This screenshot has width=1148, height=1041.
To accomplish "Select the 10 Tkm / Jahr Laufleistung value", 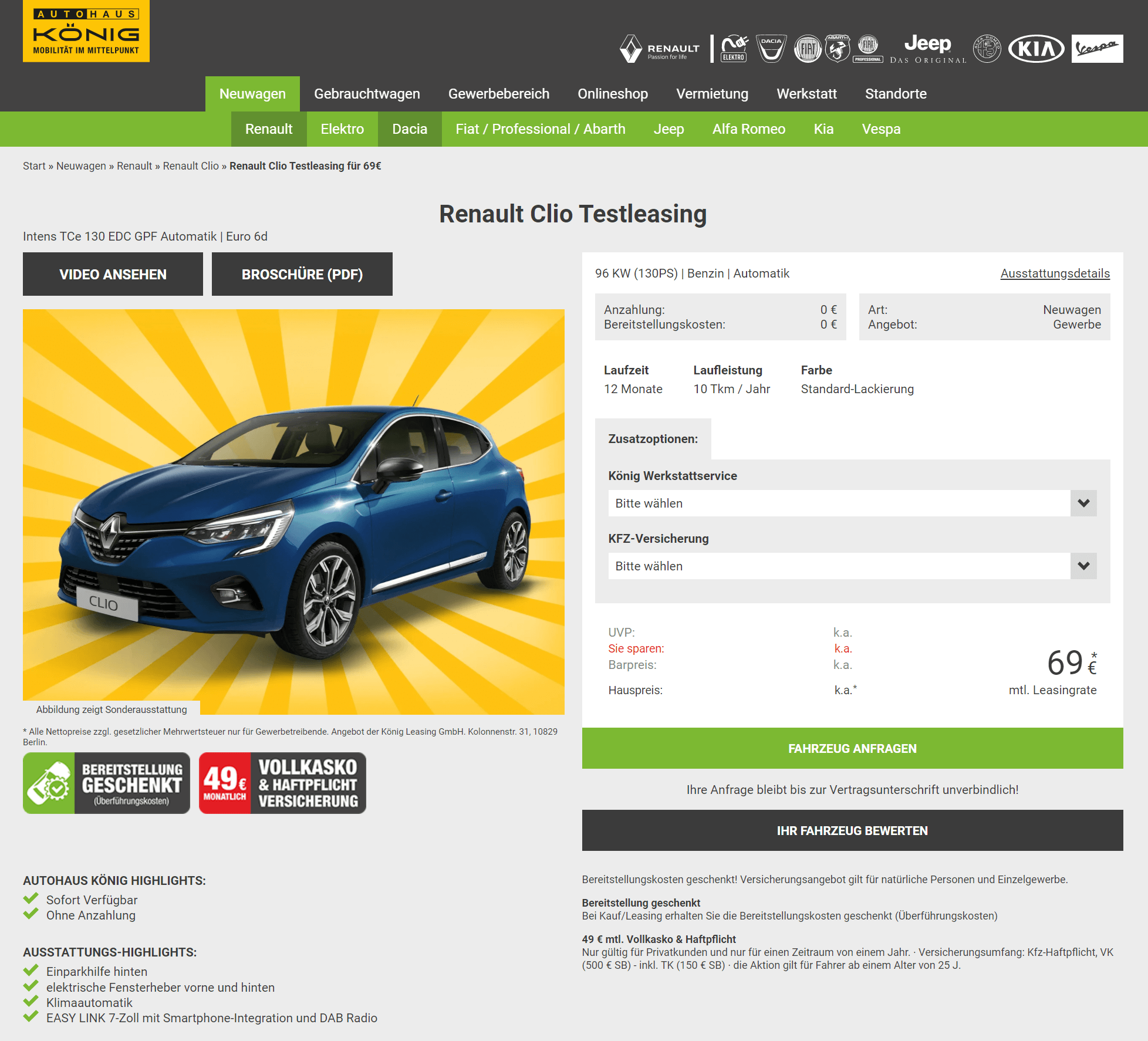I will [x=732, y=389].
